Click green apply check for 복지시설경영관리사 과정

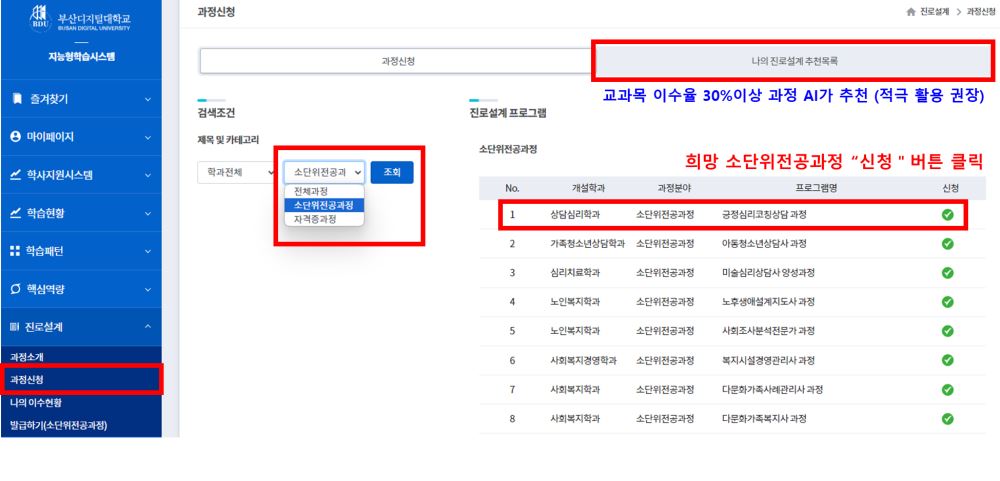tap(947, 360)
